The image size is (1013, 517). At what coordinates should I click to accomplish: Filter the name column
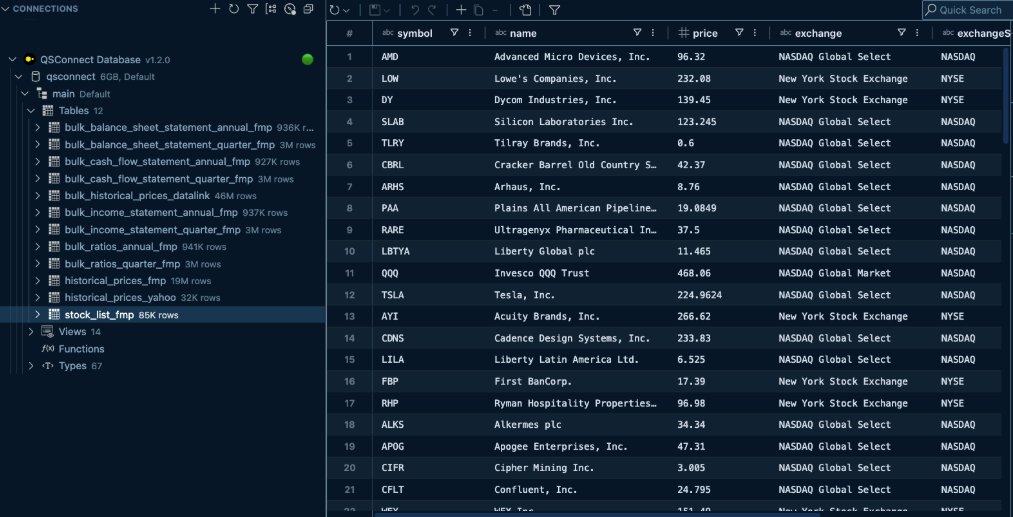click(x=637, y=33)
